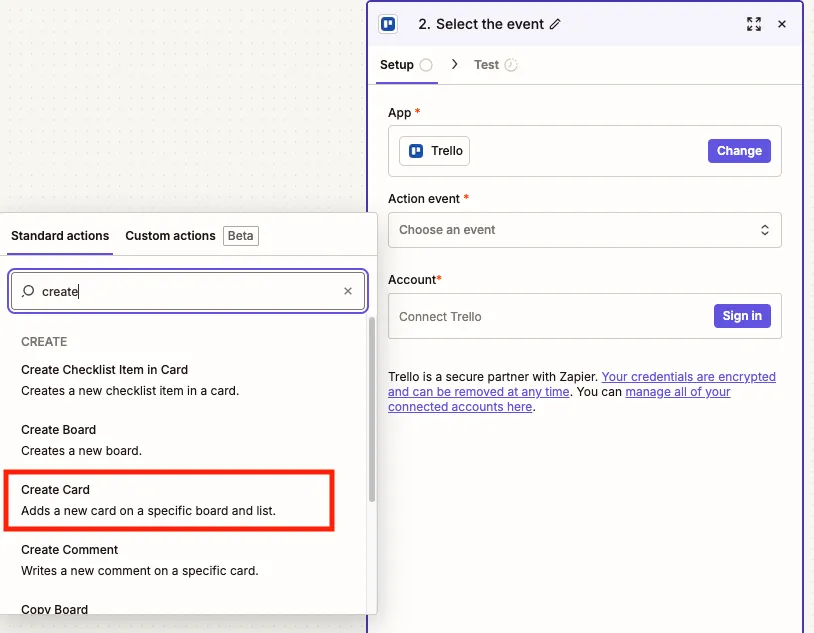Viewport: 814px width, 633px height.
Task: Switch to Custom actions tab
Action: [170, 236]
